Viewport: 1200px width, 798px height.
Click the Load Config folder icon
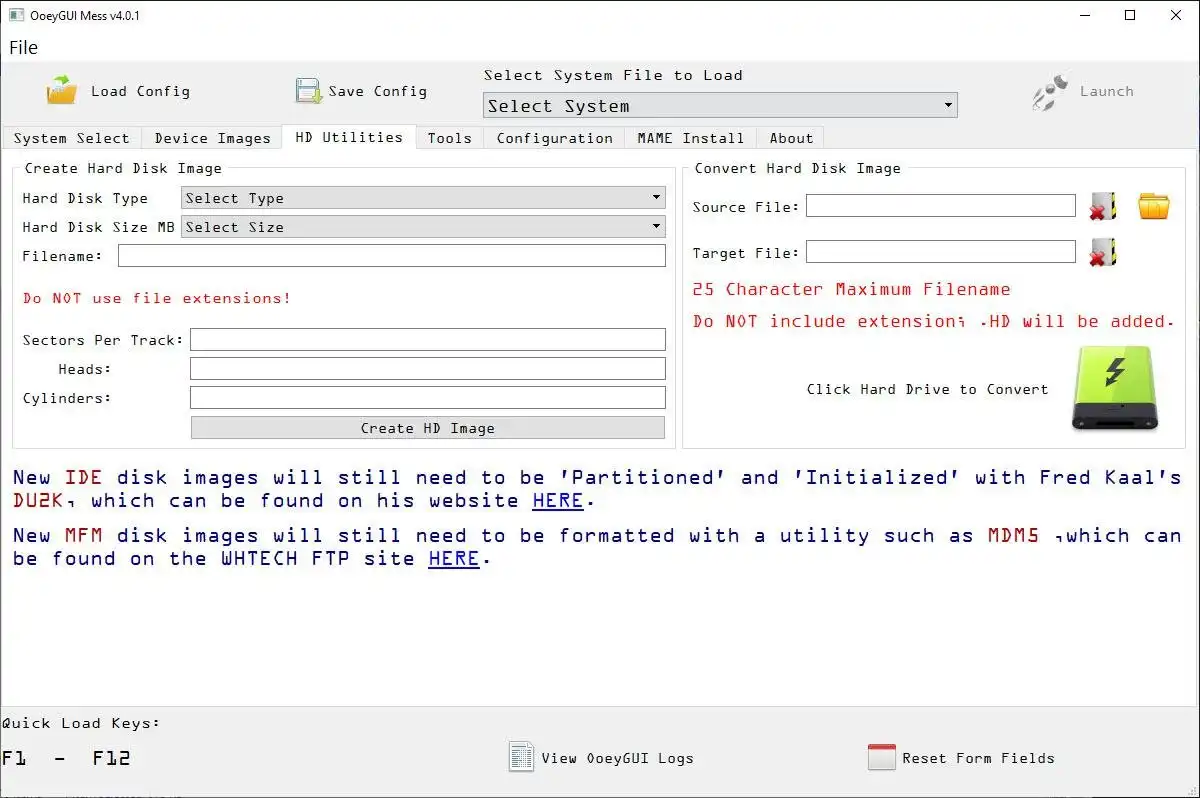pyautogui.click(x=62, y=90)
